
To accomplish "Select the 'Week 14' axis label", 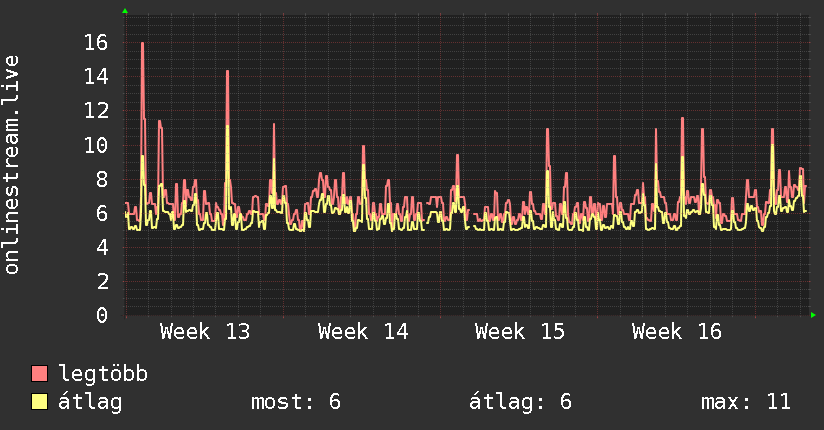I will coord(363,332).
